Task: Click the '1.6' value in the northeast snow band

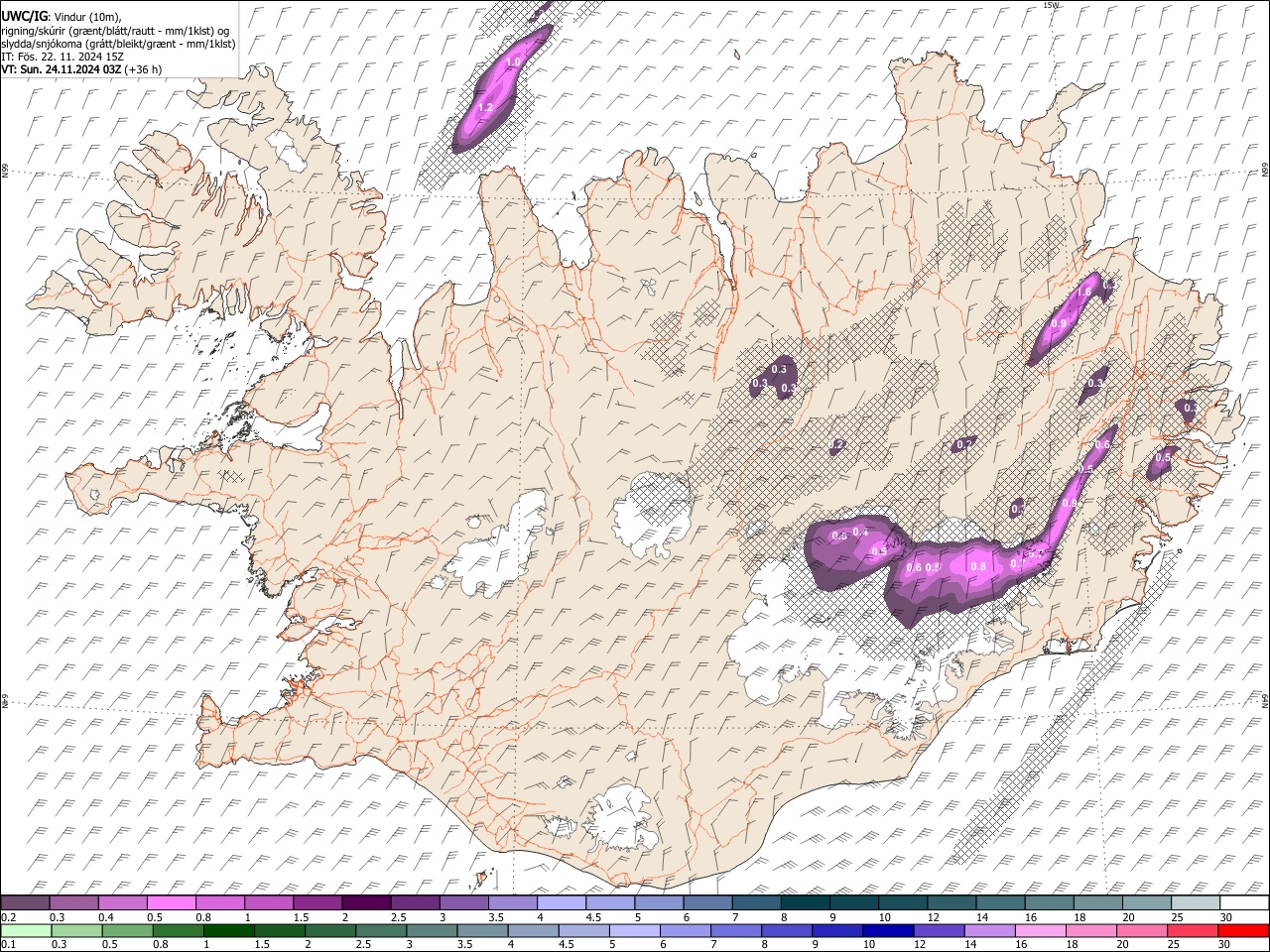Action: click(x=1083, y=293)
